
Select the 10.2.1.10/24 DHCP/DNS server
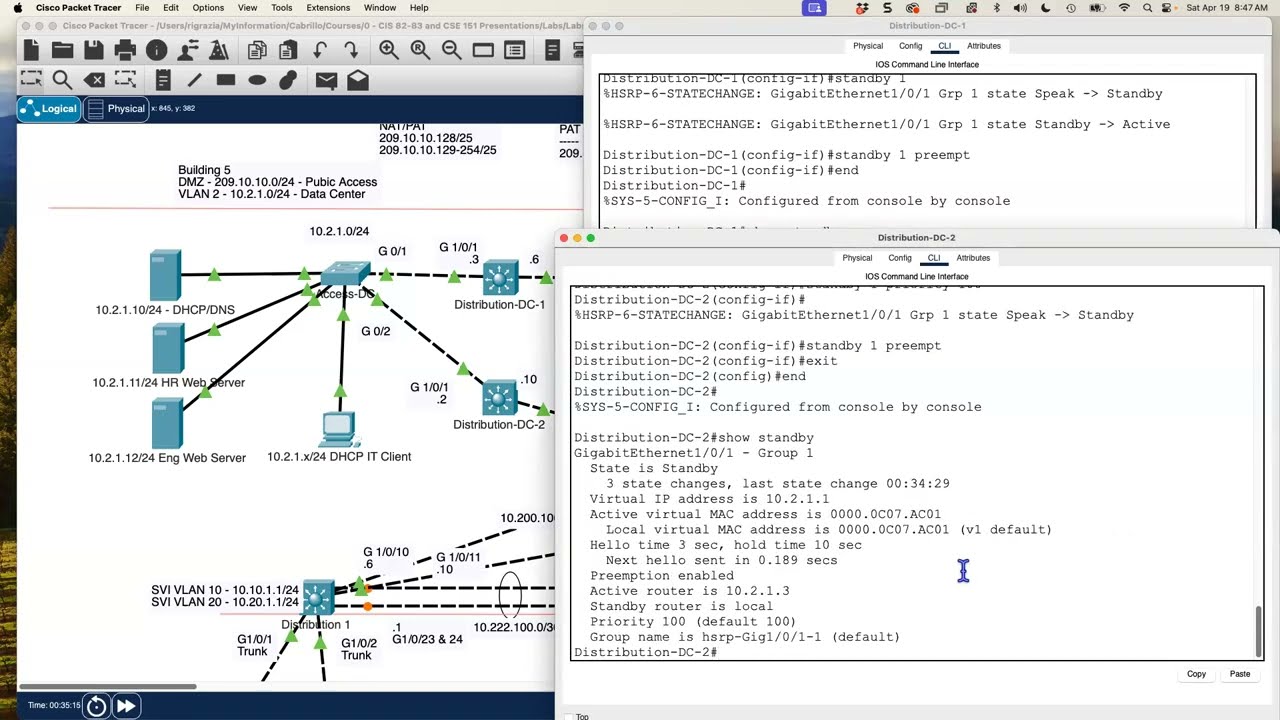[165, 275]
